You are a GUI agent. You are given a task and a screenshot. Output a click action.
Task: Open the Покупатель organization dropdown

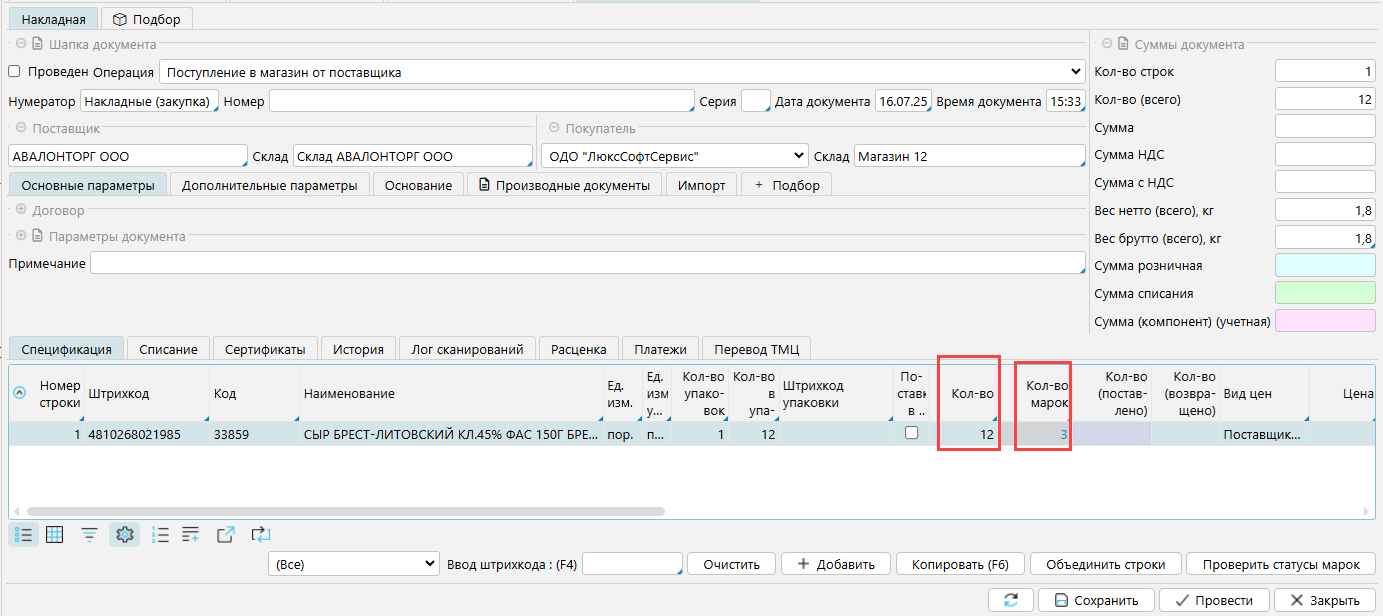pyautogui.click(x=674, y=156)
